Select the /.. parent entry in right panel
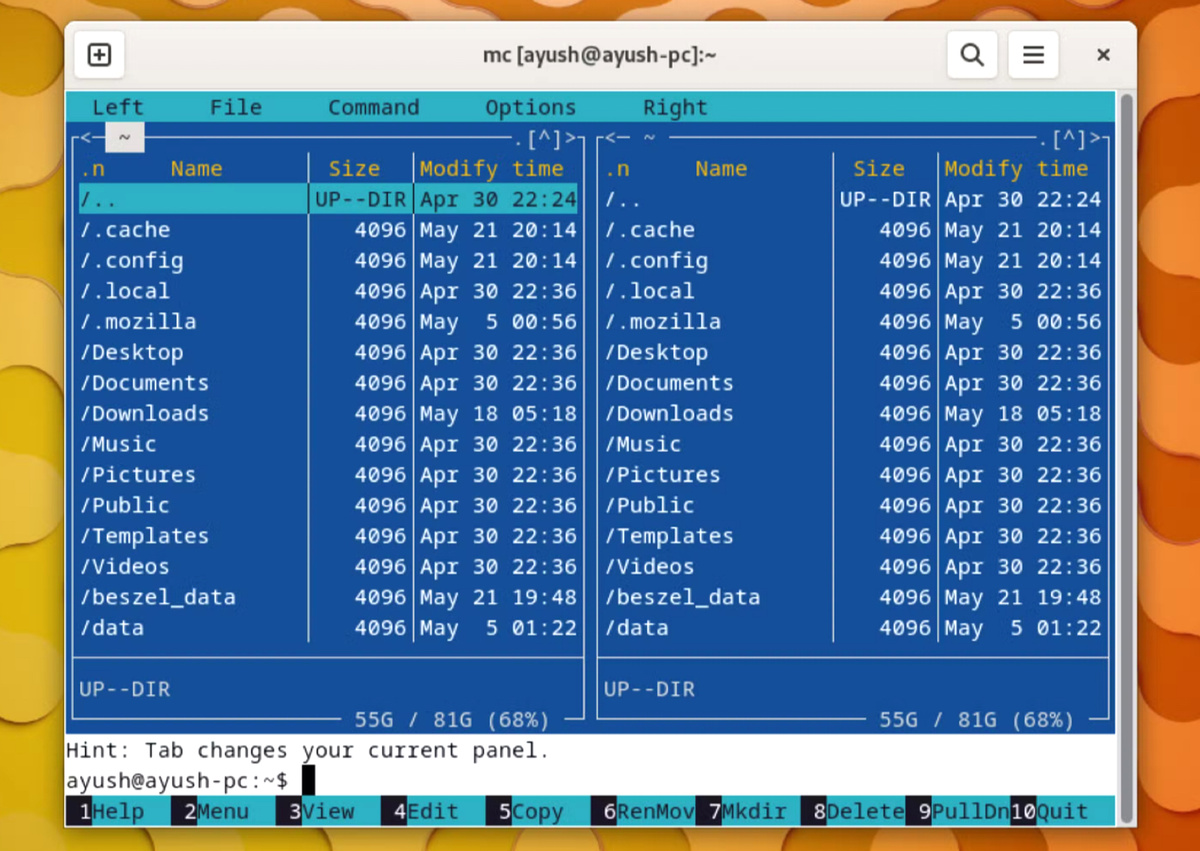 (x=853, y=199)
